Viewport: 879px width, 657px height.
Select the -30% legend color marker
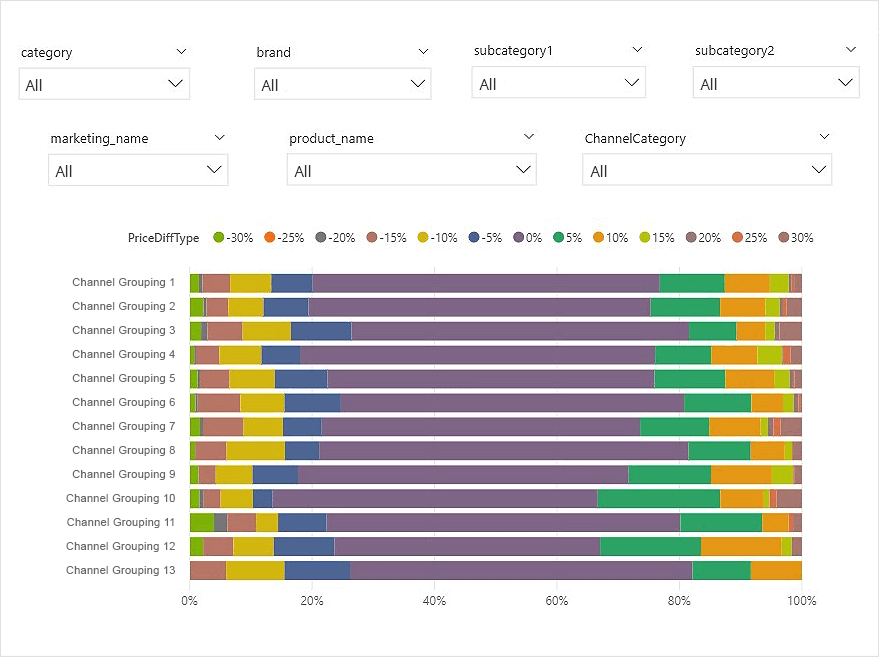point(219,237)
